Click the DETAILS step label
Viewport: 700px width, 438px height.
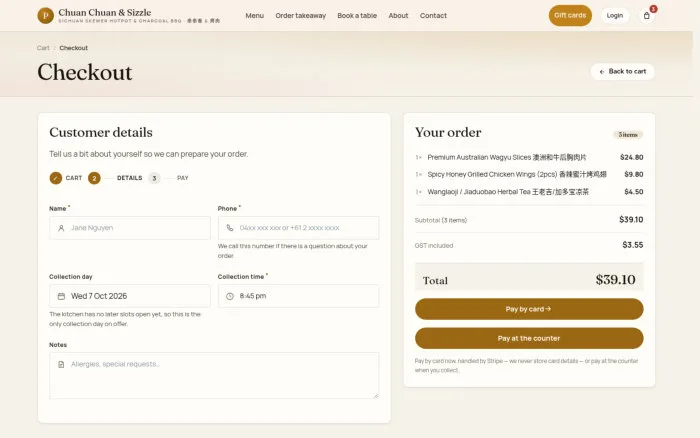(129, 178)
